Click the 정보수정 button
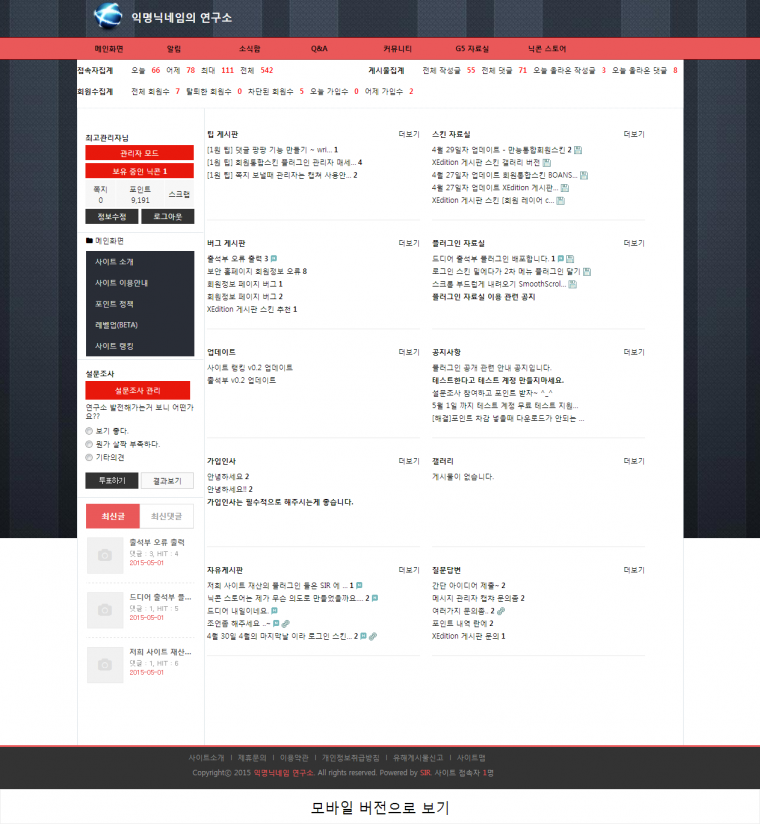This screenshot has width=760, height=824. tap(112, 217)
